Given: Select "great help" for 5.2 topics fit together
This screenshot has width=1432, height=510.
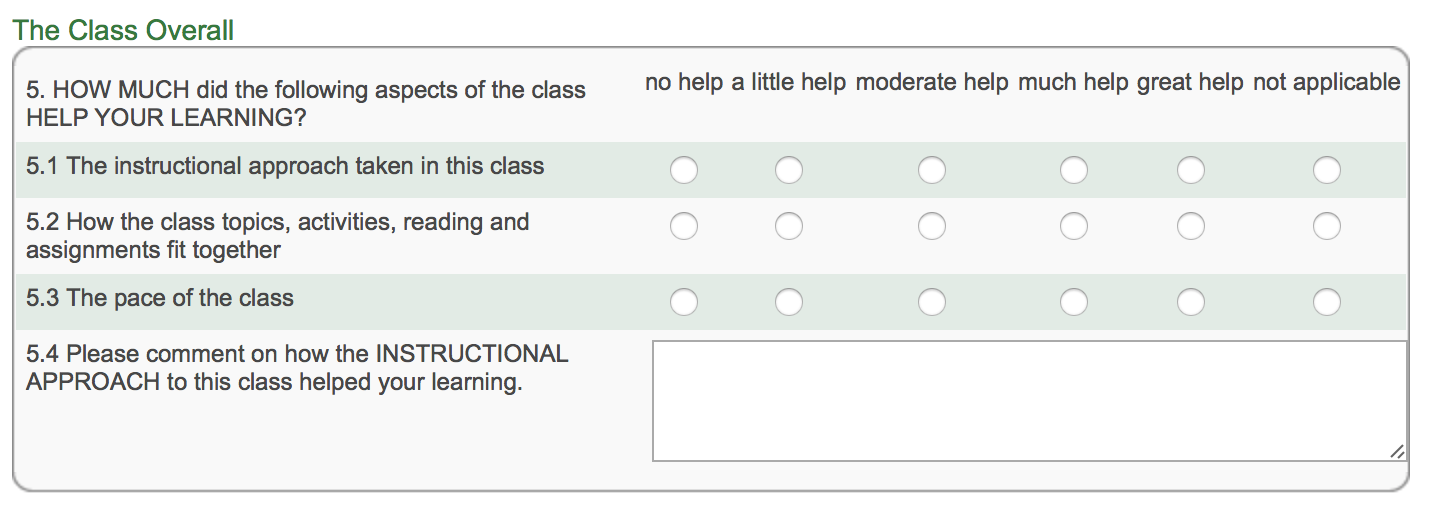Looking at the screenshot, I should (1190, 227).
